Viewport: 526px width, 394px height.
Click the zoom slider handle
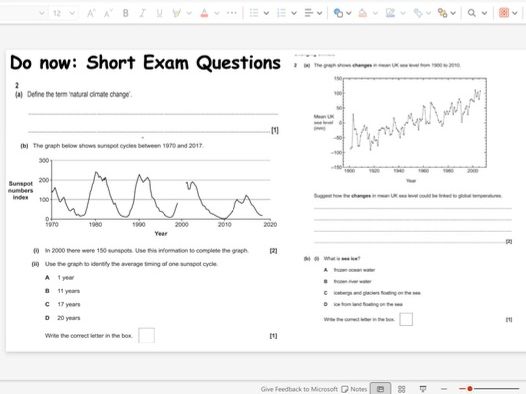470,389
